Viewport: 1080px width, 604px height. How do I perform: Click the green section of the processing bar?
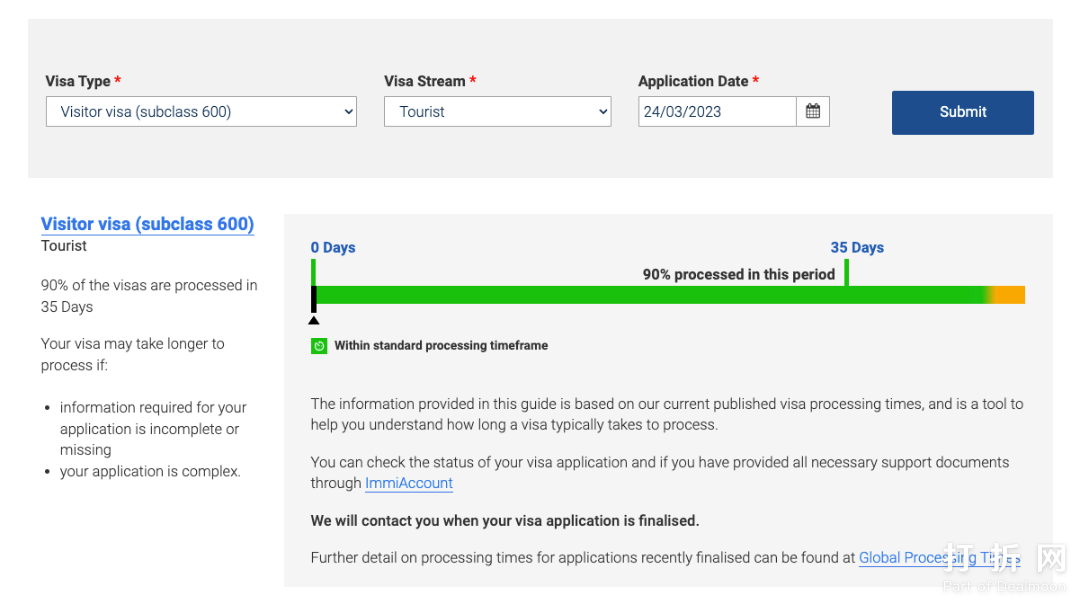pos(650,295)
